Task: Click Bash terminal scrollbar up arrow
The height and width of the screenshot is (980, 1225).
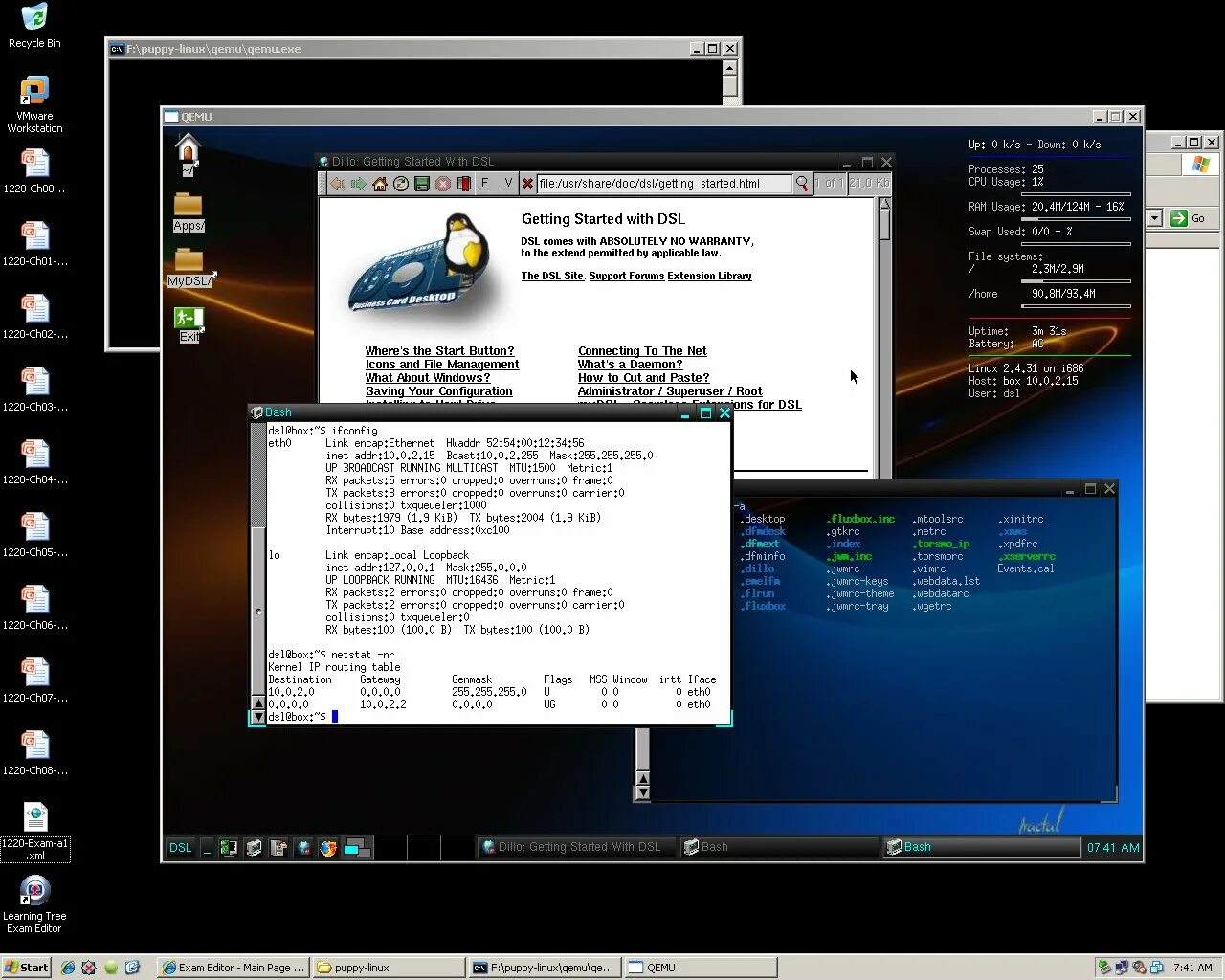Action: 258,702
